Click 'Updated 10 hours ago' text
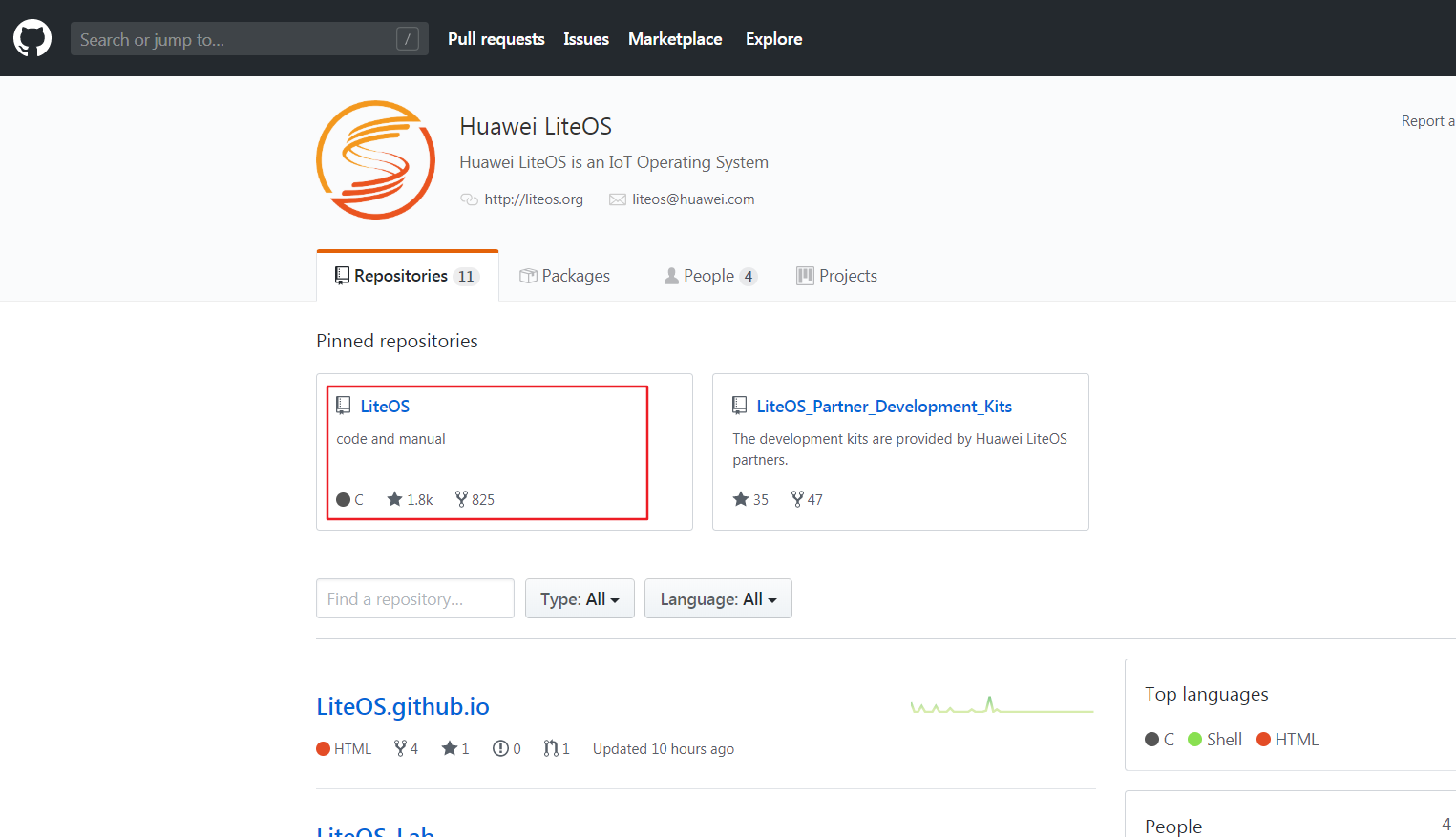1456x837 pixels. 664,749
